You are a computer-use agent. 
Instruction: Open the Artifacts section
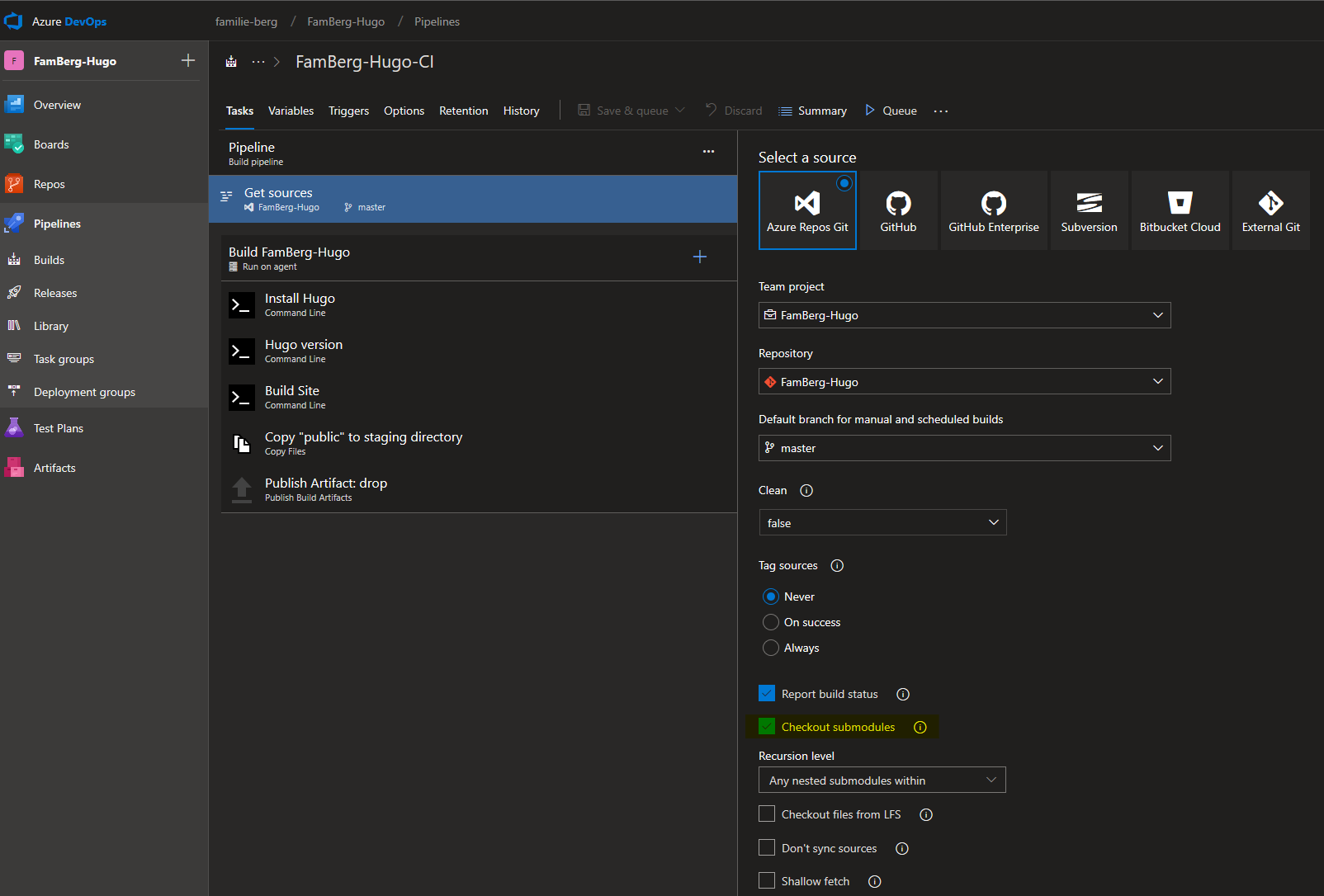(x=54, y=467)
